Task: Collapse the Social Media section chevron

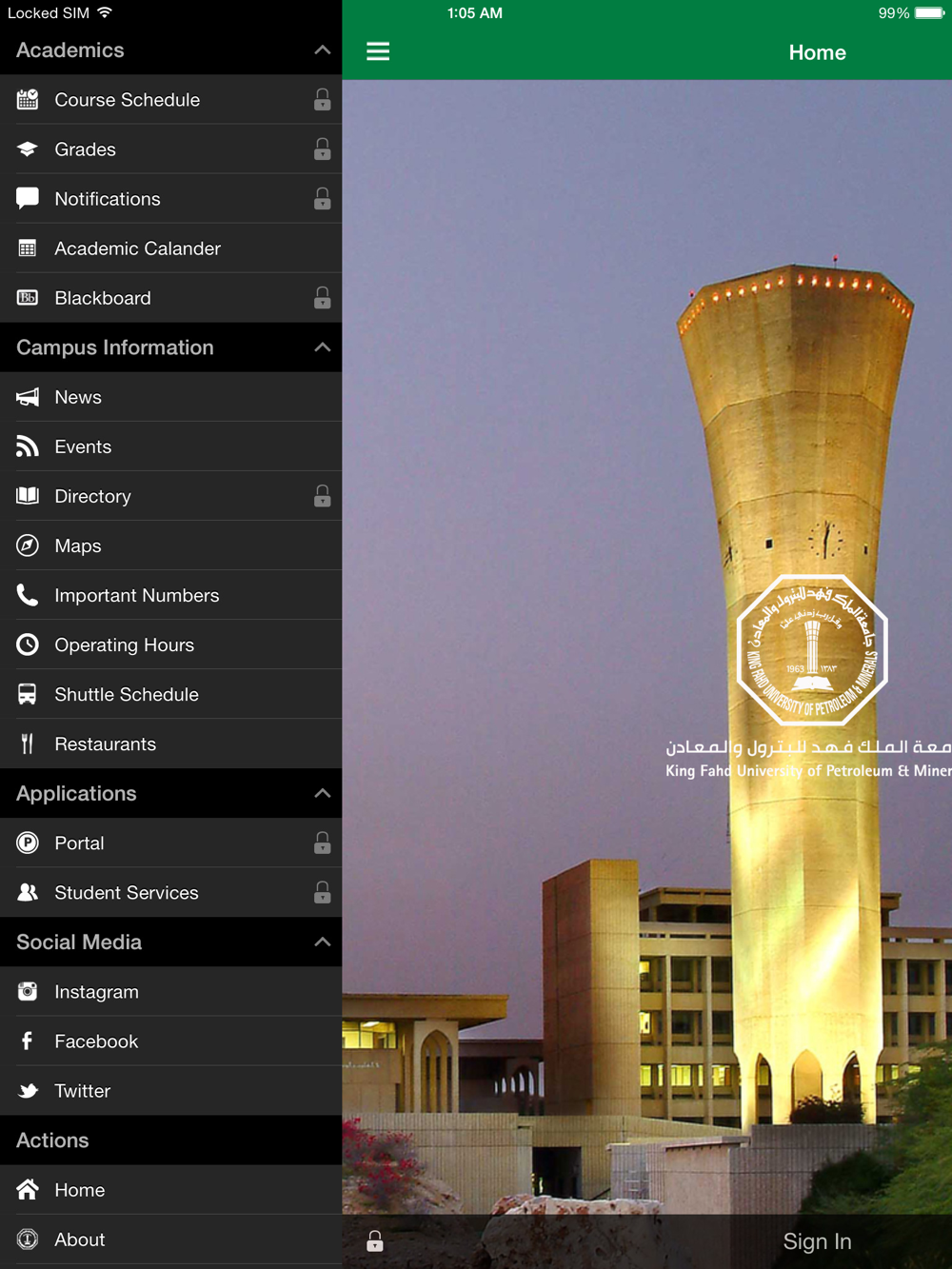Action: (323, 942)
